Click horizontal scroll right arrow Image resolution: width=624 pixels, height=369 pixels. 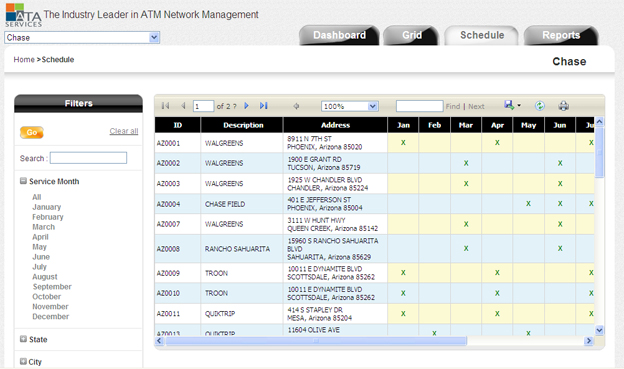click(589, 341)
